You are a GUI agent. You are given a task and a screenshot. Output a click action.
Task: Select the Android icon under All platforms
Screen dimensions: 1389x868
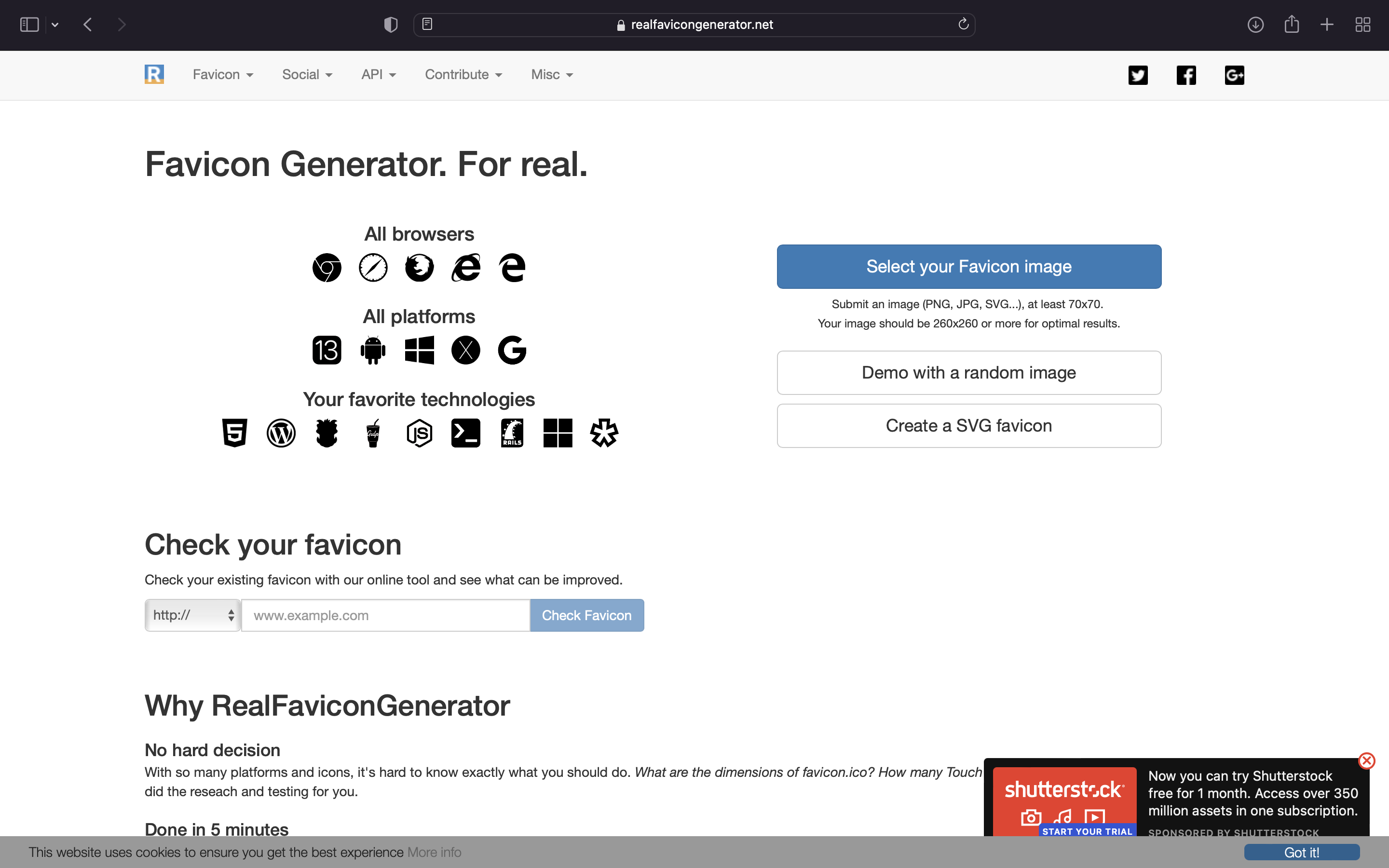[372, 350]
